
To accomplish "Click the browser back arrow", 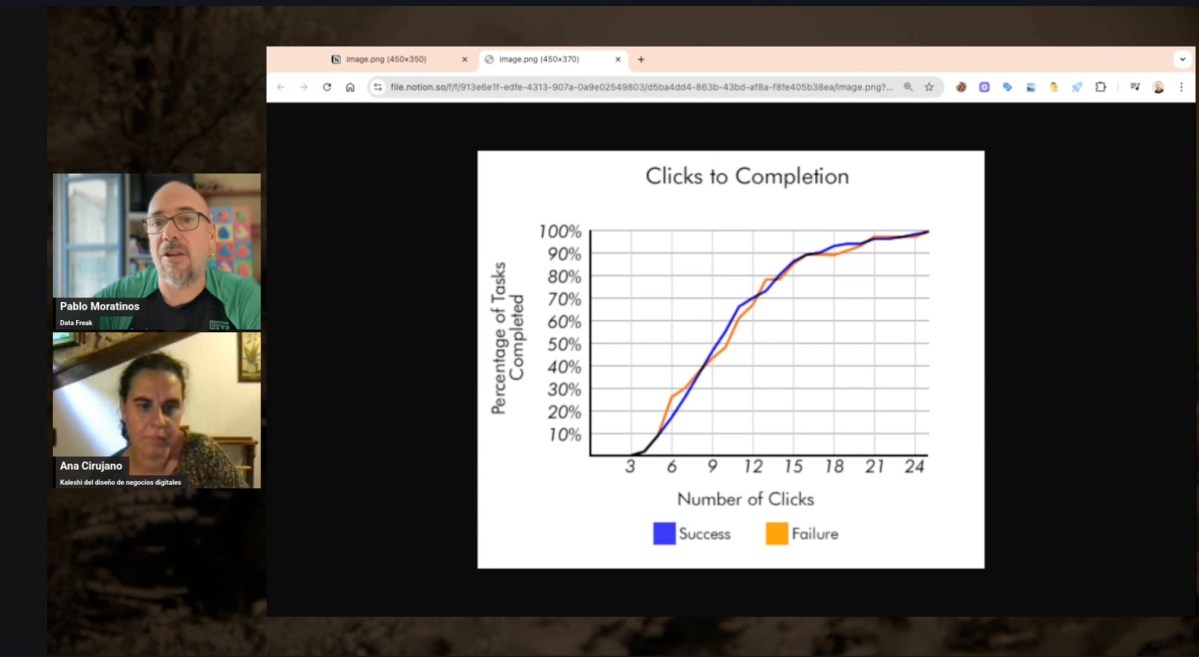I will click(x=280, y=87).
